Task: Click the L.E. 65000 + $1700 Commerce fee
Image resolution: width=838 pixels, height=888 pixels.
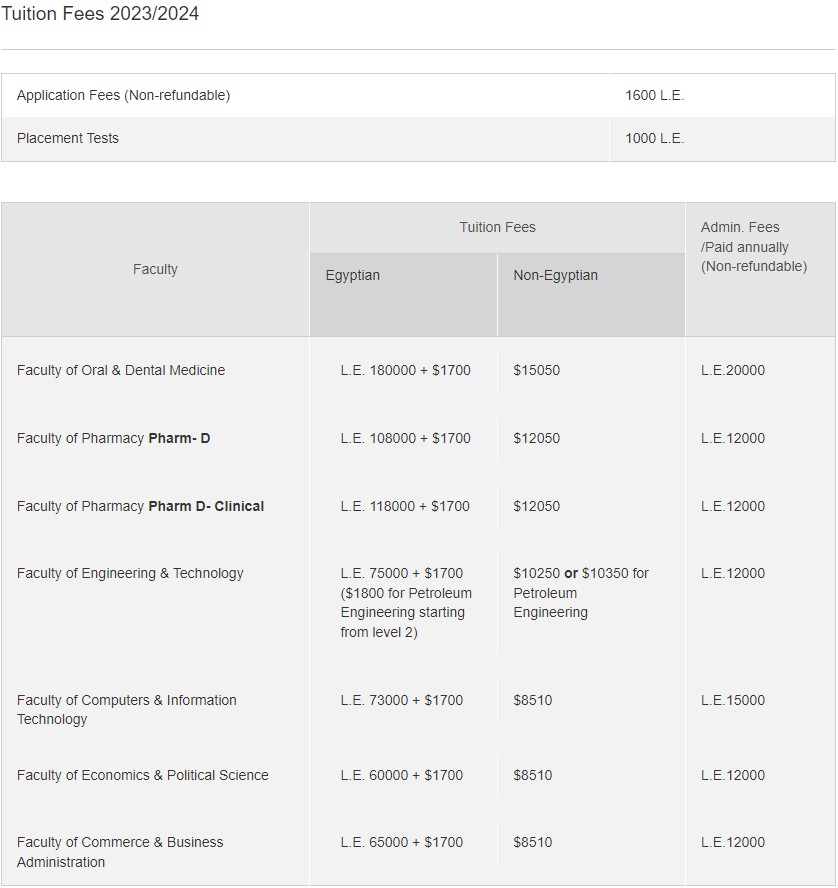Action: 401,842
